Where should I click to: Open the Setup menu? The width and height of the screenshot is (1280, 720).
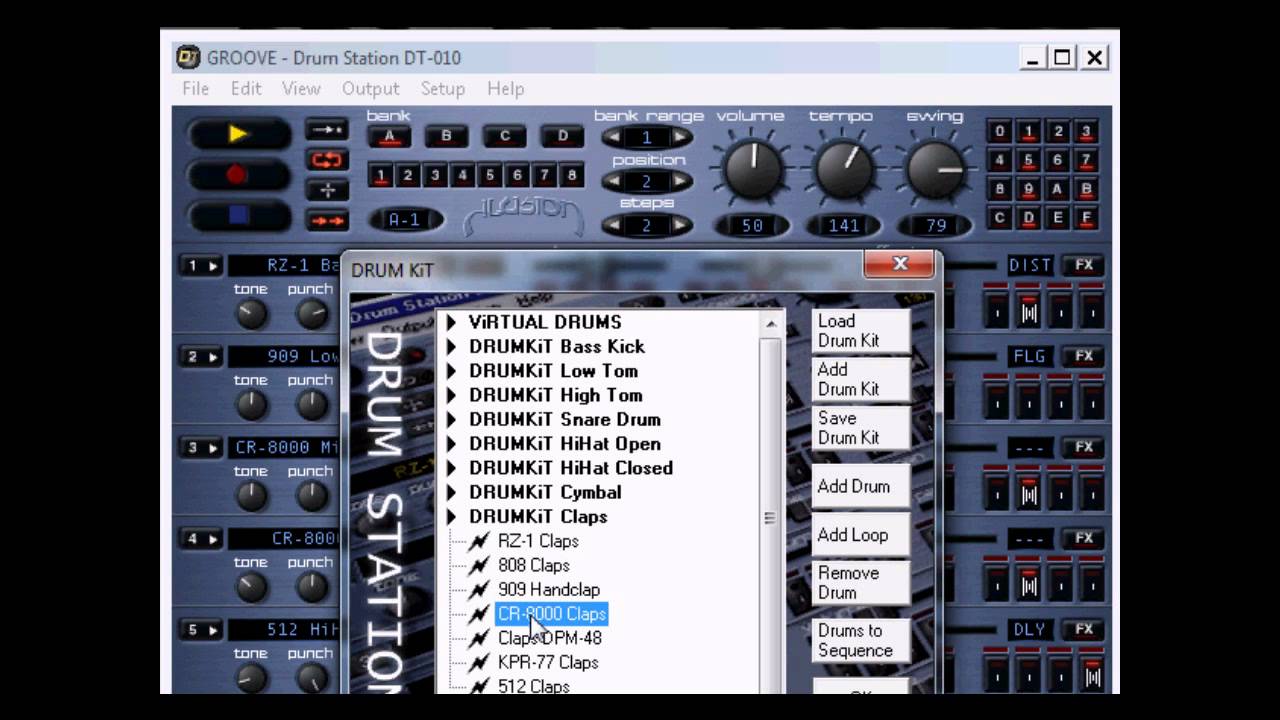442,88
